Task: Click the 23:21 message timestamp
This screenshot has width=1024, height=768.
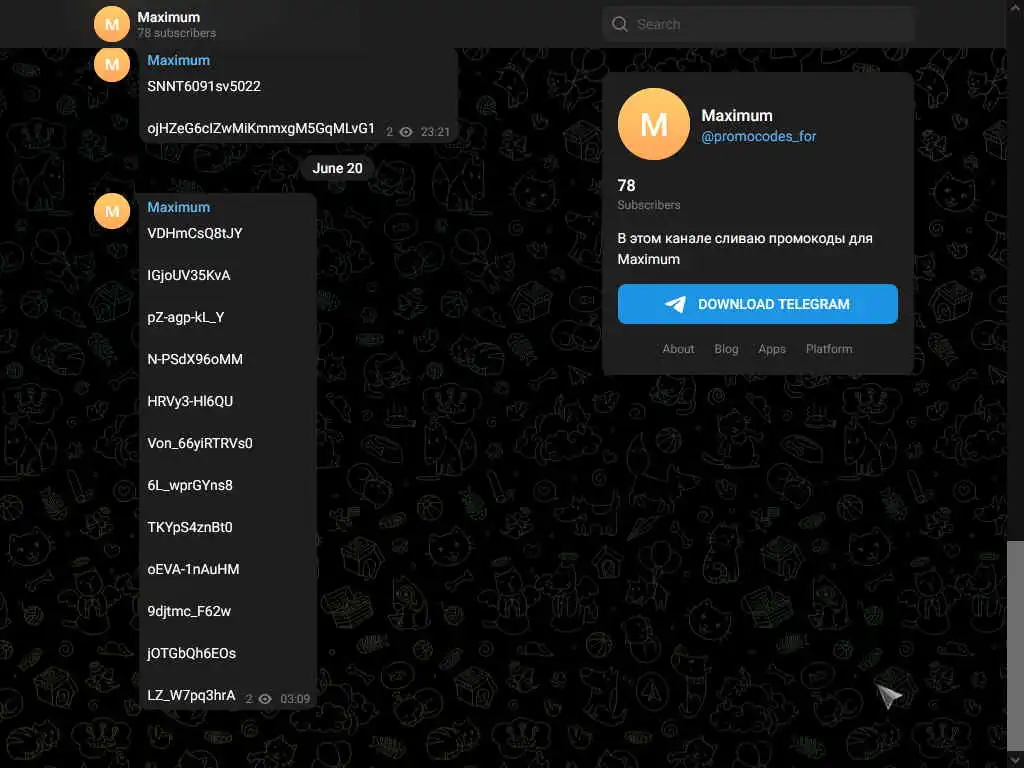Action: (435, 132)
